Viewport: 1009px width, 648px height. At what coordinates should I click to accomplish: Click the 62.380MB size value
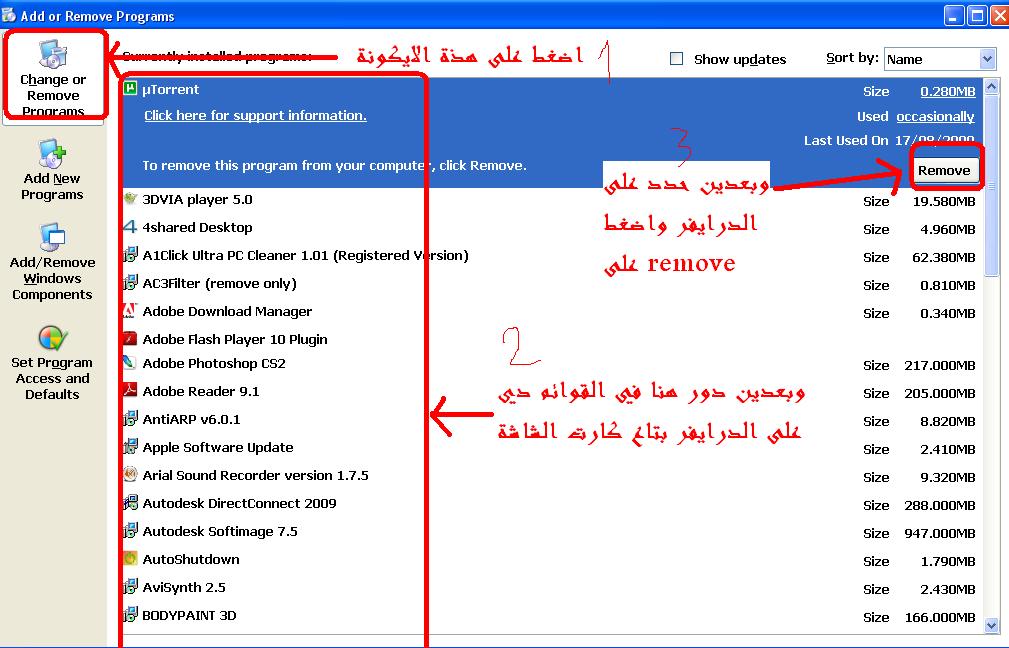tap(943, 257)
